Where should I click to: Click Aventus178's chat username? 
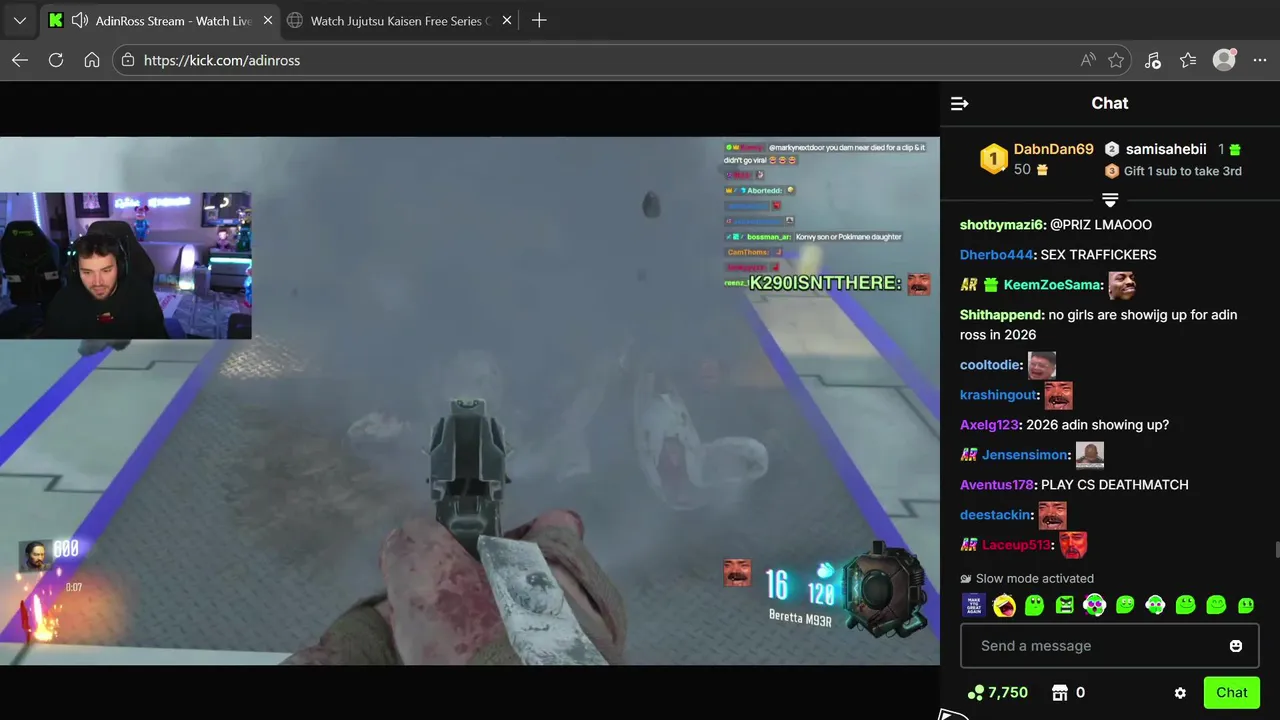click(x=997, y=485)
